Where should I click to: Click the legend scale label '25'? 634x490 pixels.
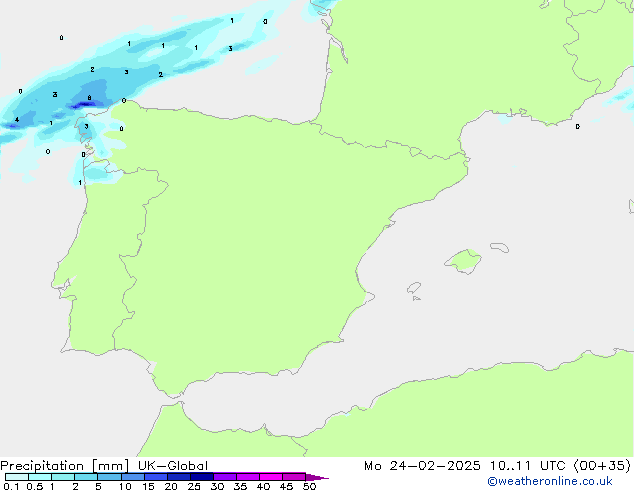point(194,486)
